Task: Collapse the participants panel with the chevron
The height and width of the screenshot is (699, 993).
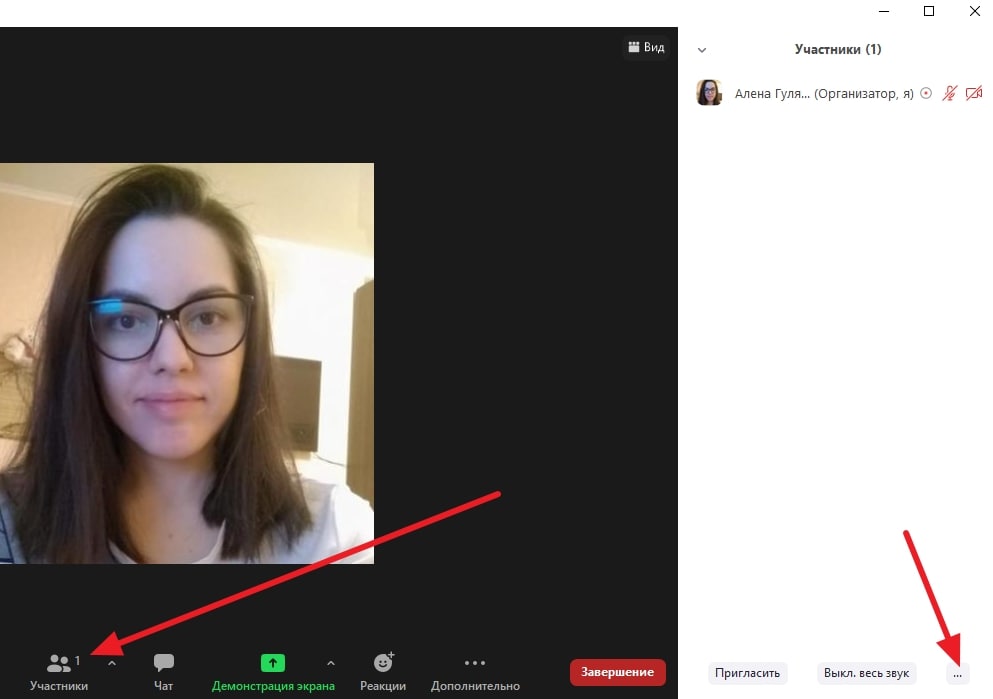Action: pos(702,50)
